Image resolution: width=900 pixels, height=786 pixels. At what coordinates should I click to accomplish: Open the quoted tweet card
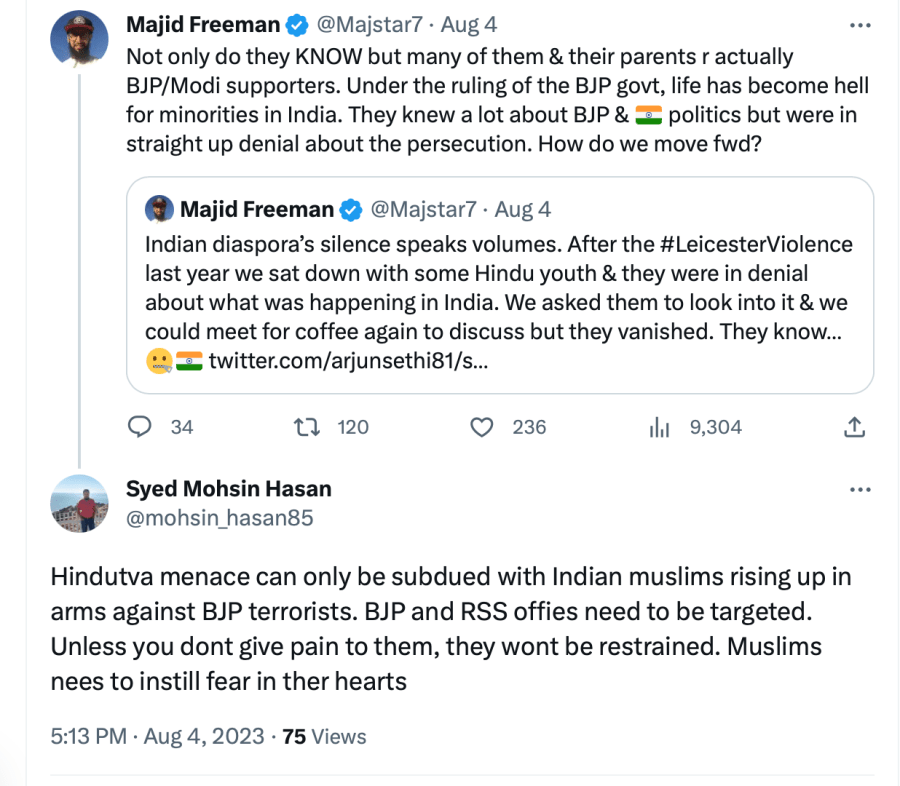point(500,300)
